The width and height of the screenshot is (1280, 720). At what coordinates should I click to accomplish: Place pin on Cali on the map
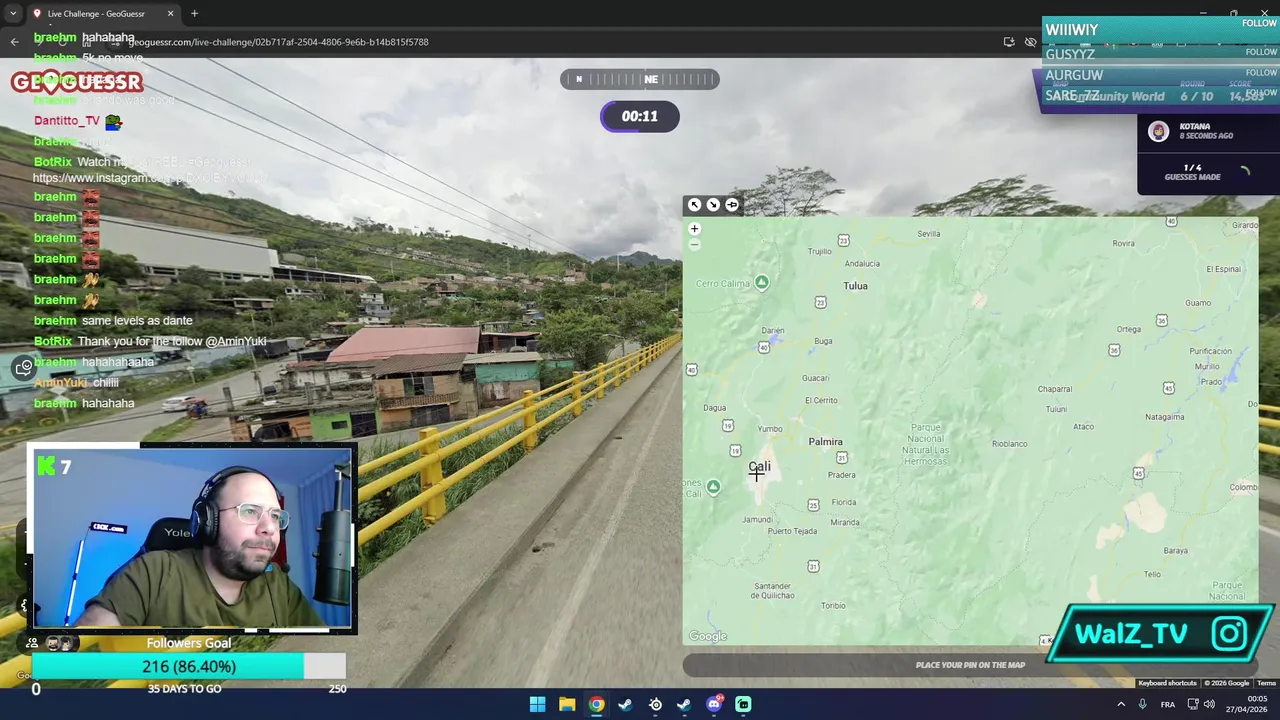pyautogui.click(x=759, y=466)
